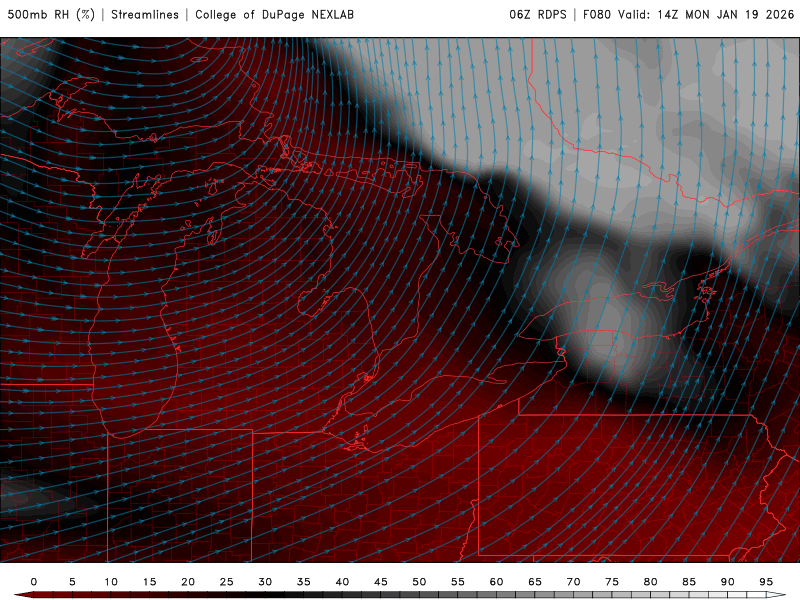Click the "55" tick label on color scale
The image size is (800, 600).
458,582
